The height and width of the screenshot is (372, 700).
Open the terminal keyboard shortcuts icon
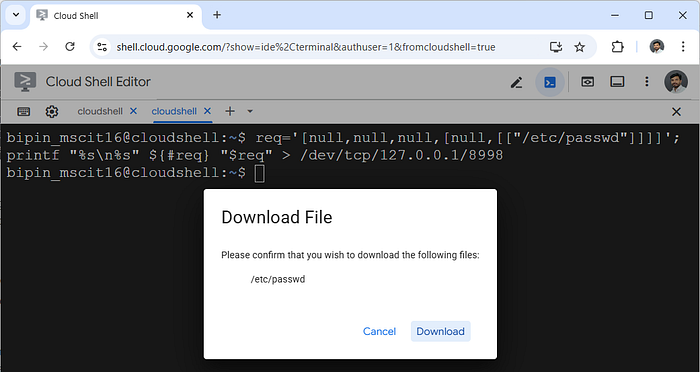click(24, 111)
